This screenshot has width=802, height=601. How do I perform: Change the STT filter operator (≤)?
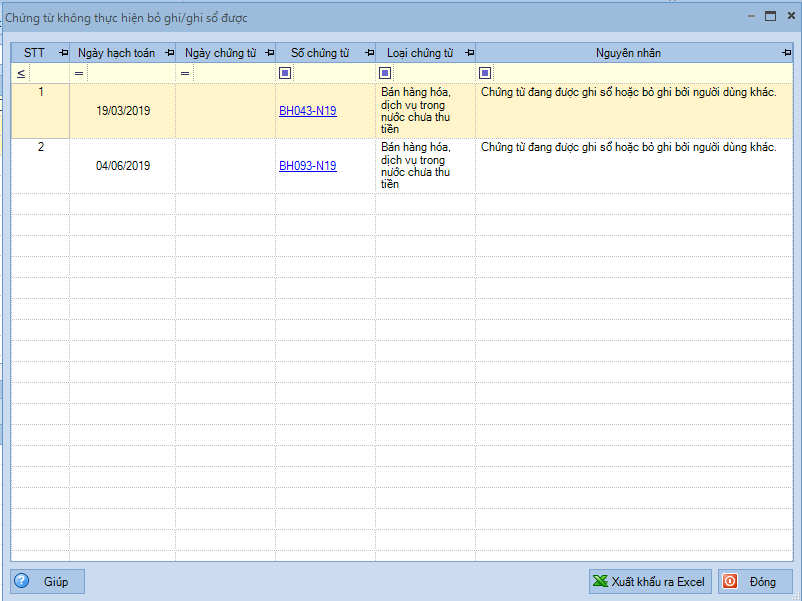point(21,73)
